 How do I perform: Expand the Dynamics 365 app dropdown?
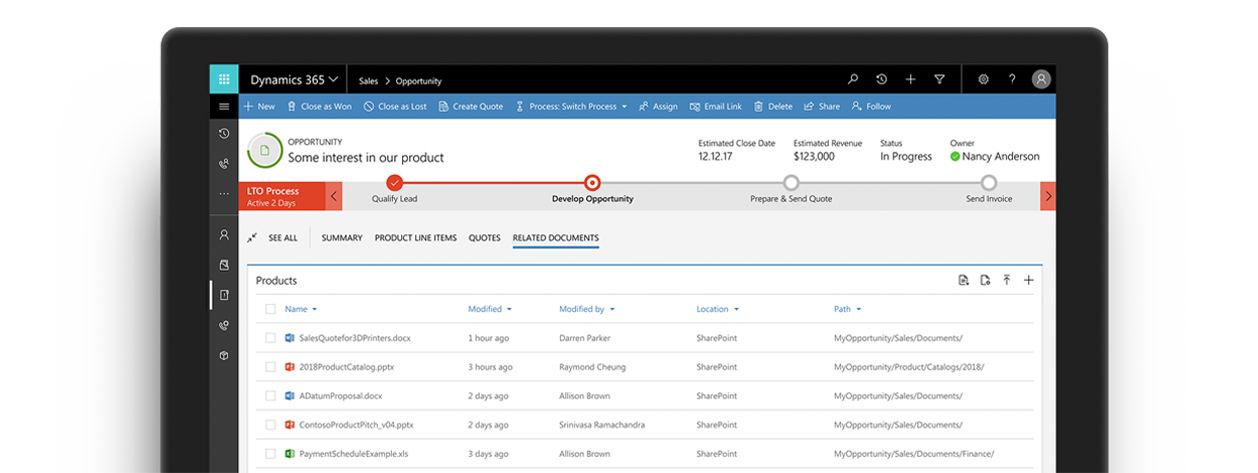click(294, 80)
